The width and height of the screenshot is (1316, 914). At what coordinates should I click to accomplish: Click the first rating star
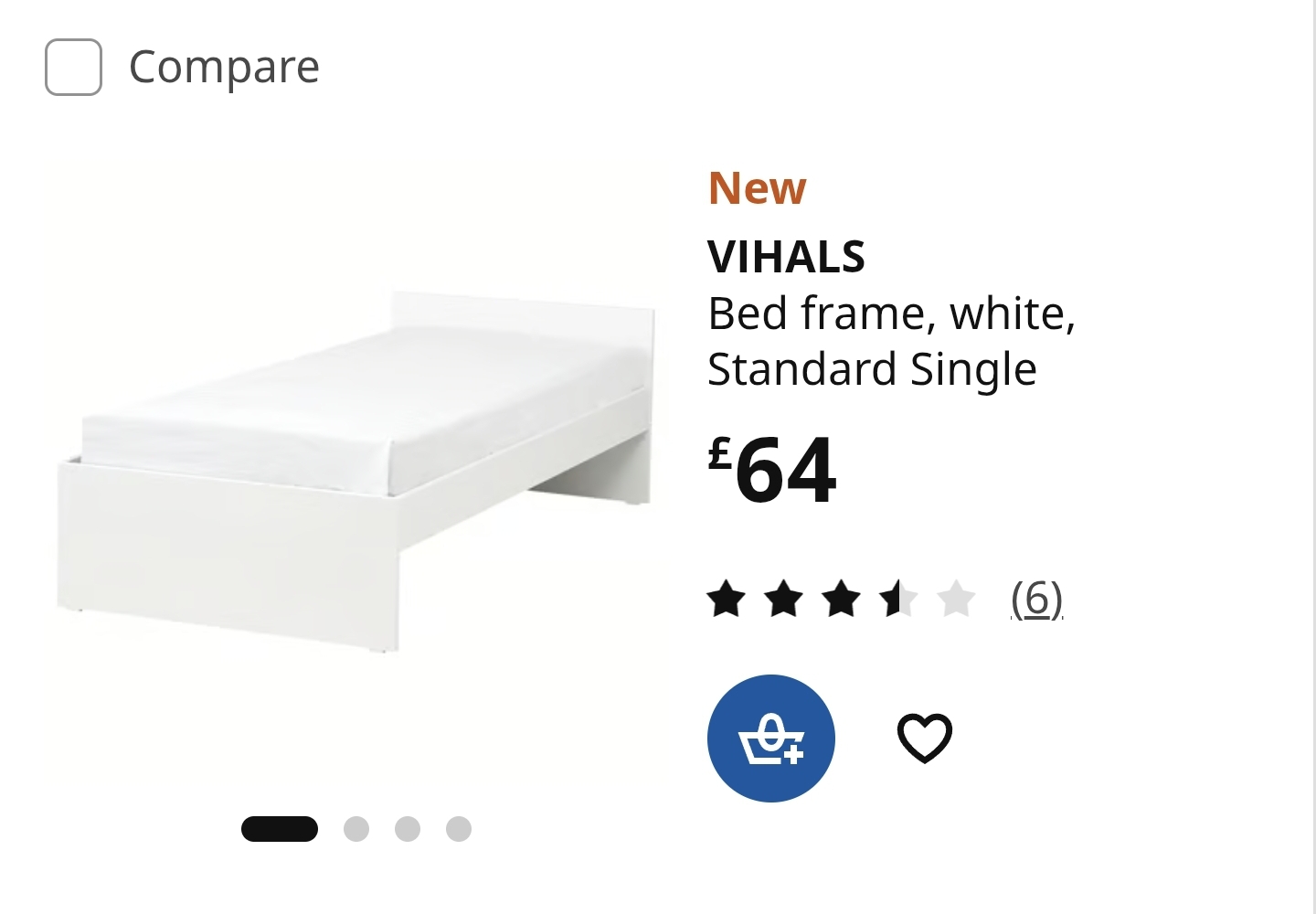(727, 599)
